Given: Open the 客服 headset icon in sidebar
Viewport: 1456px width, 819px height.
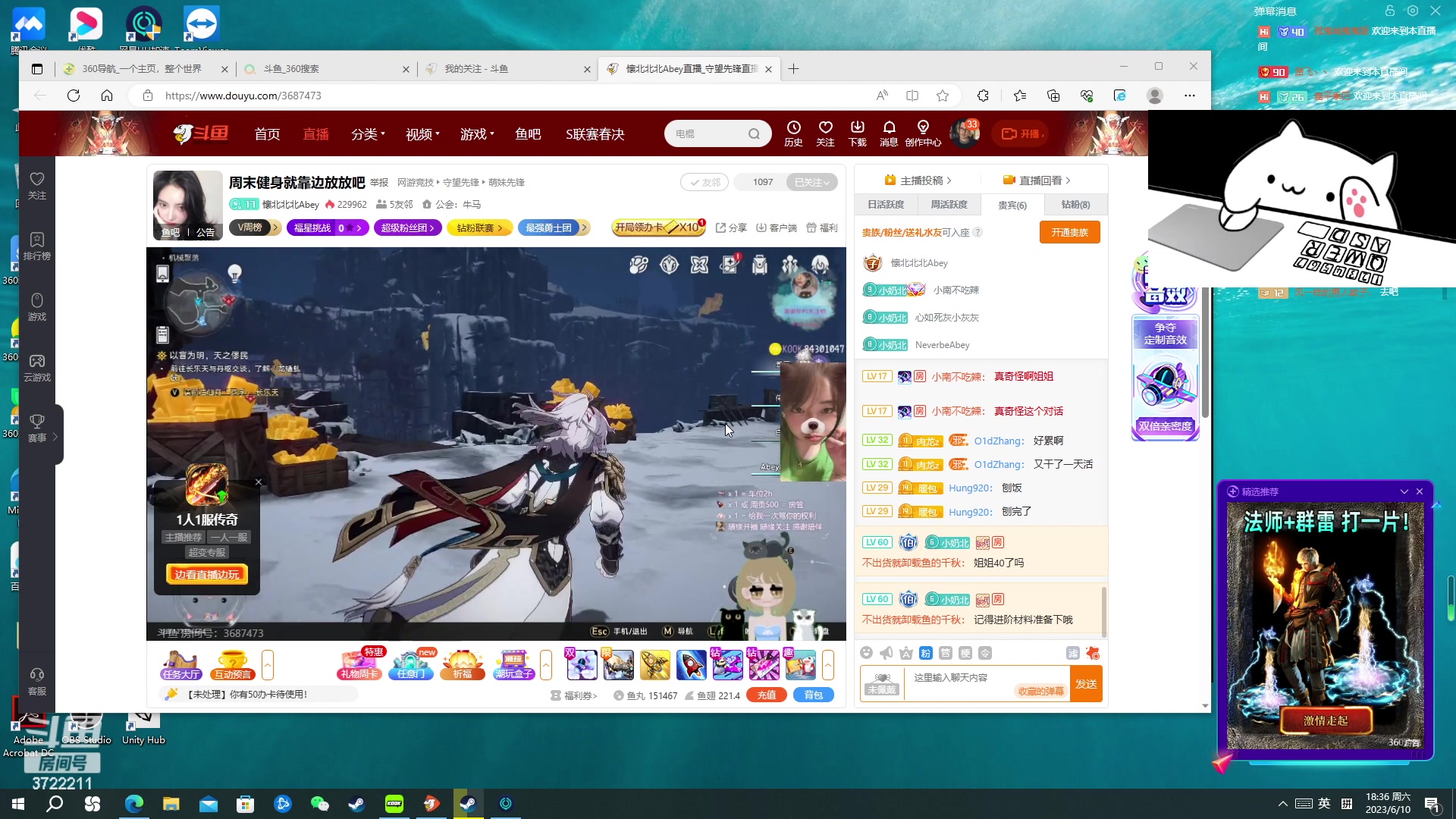Looking at the screenshot, I should coord(37,682).
